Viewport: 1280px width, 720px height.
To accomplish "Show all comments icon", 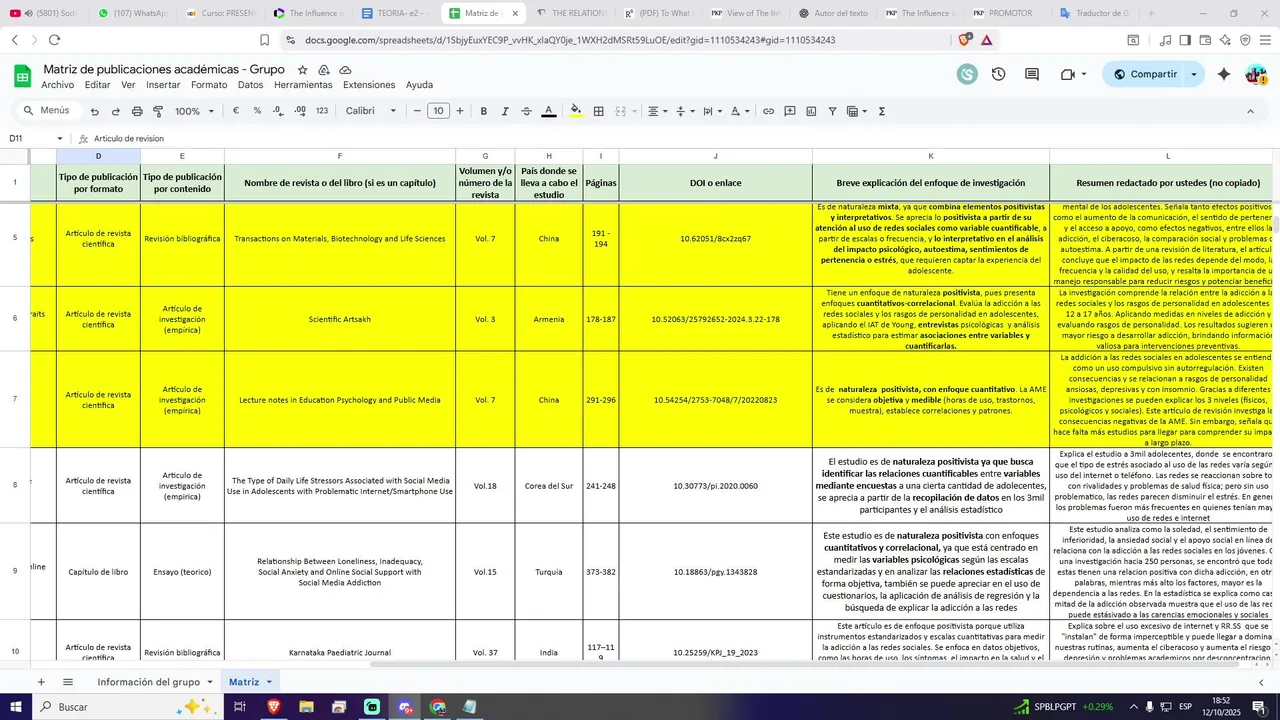I will coord(1032,74).
